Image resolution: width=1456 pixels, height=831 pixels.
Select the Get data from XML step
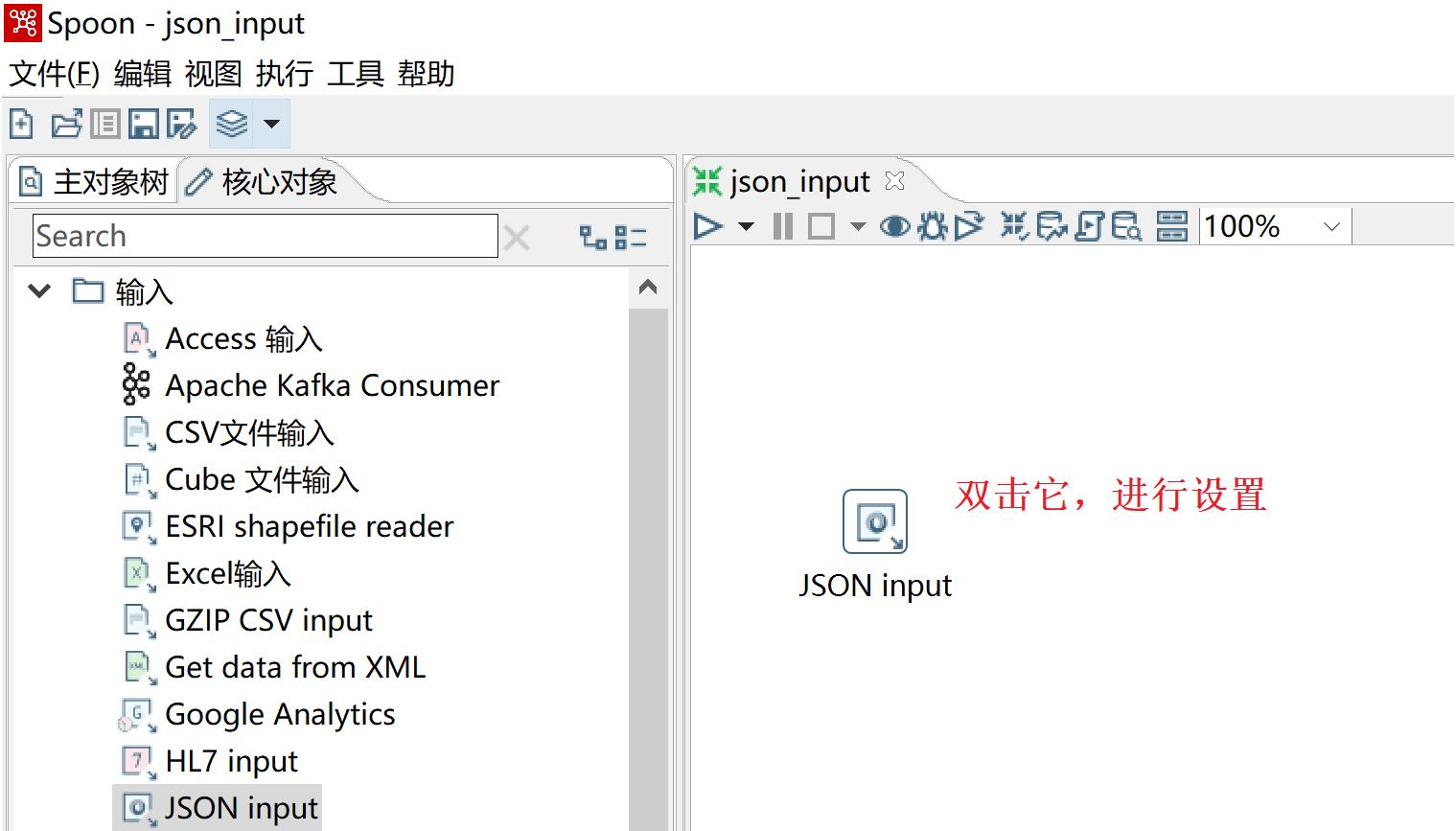(295, 667)
